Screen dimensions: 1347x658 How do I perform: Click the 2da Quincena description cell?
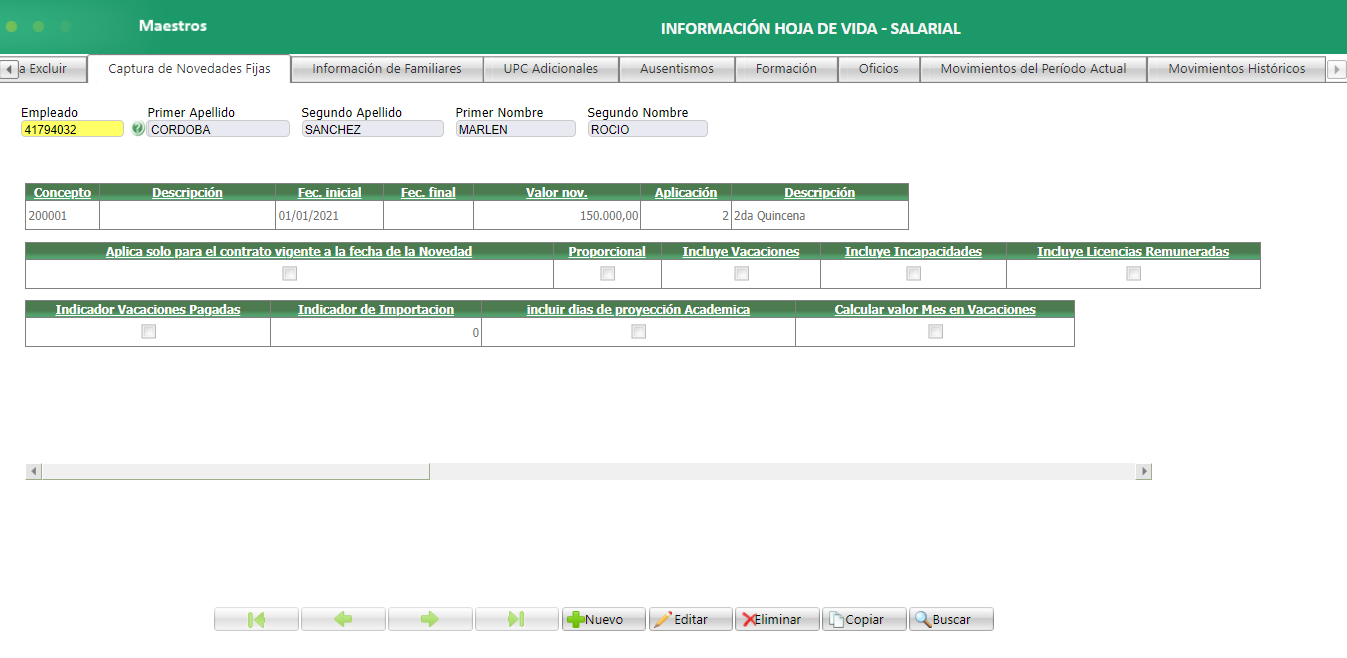click(x=819, y=215)
